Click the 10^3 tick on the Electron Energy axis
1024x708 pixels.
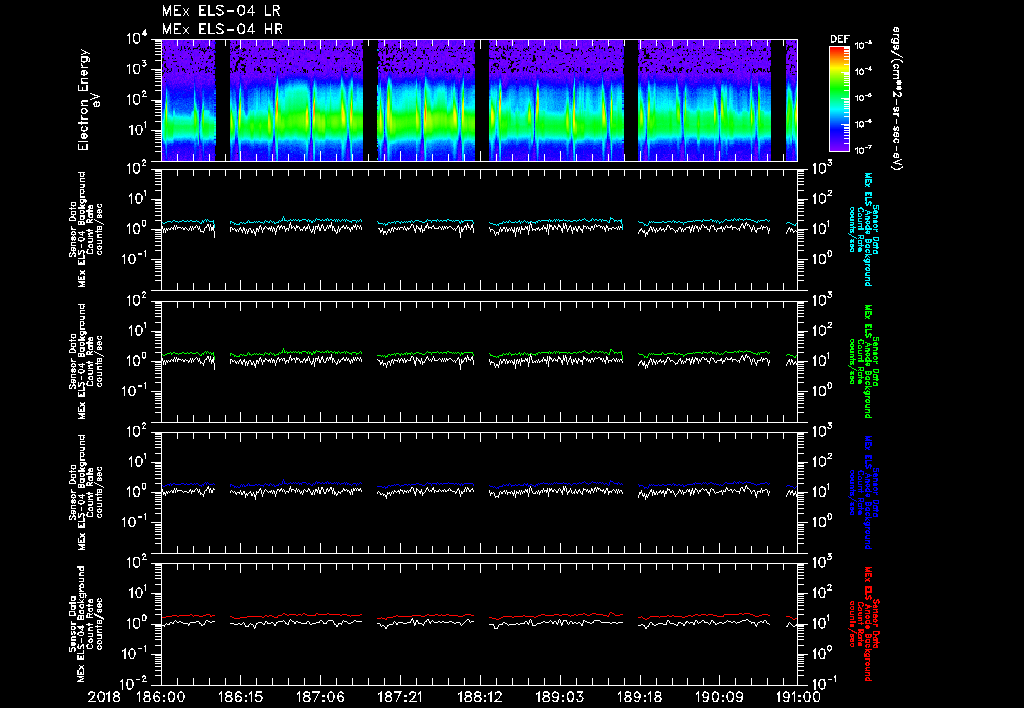click(138, 70)
